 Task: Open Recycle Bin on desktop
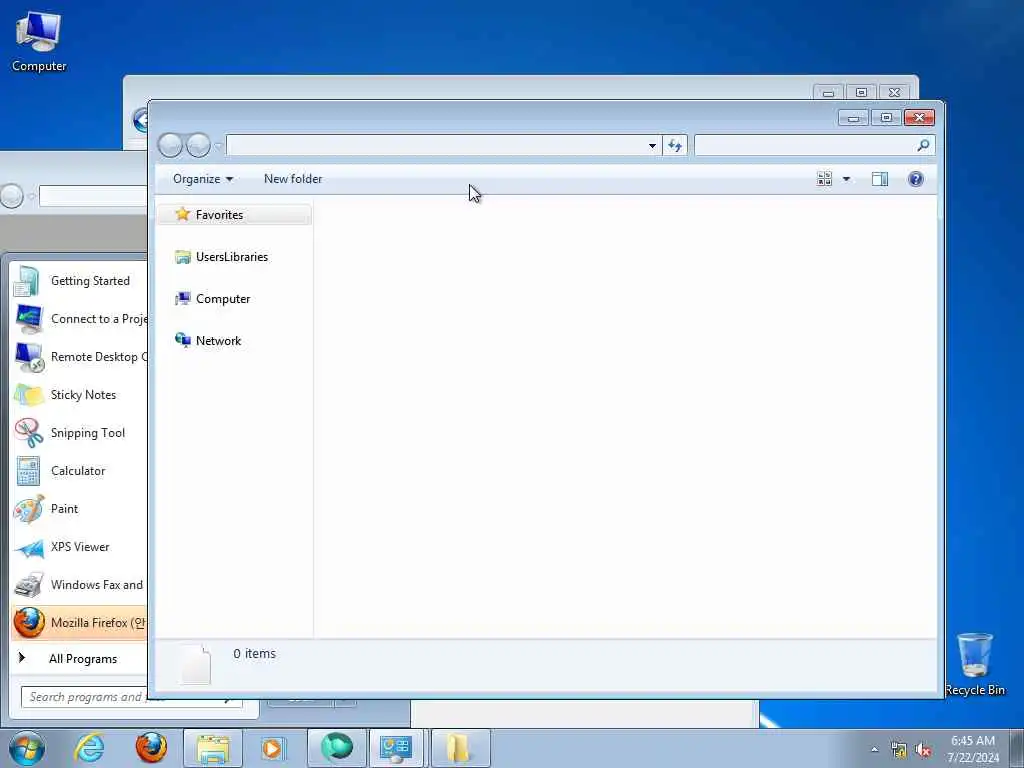975,664
